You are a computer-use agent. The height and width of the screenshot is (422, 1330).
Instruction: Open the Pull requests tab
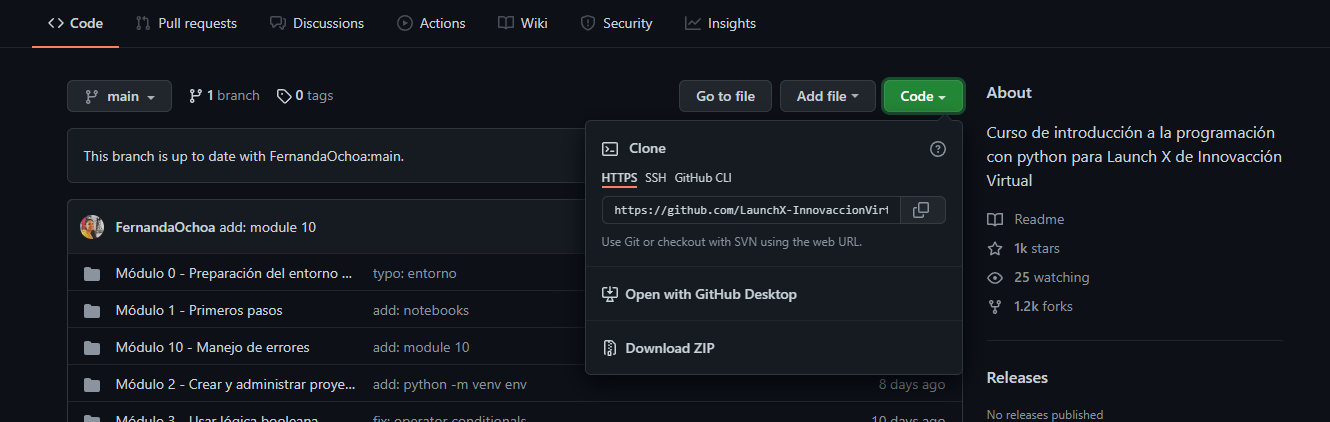[186, 23]
